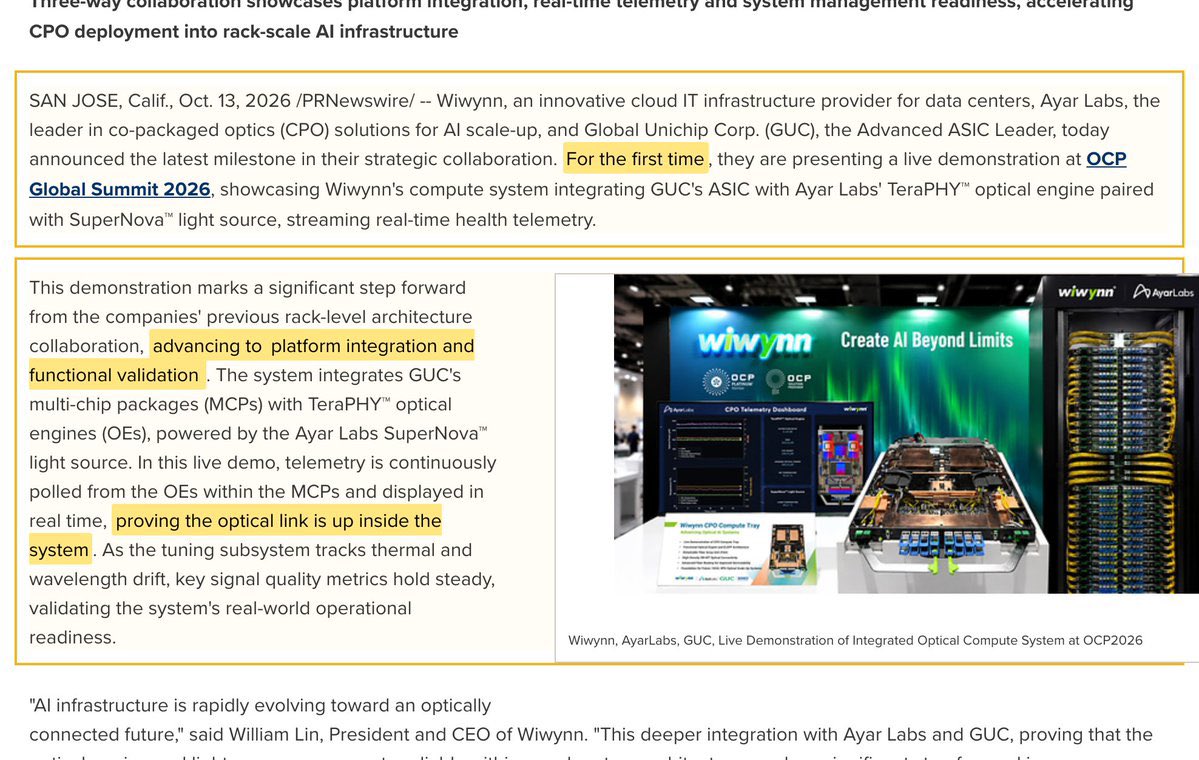Click the text "with SuperNova light source, streaming real-time health telemetry"
Image resolution: width=1199 pixels, height=760 pixels.
pos(312,219)
